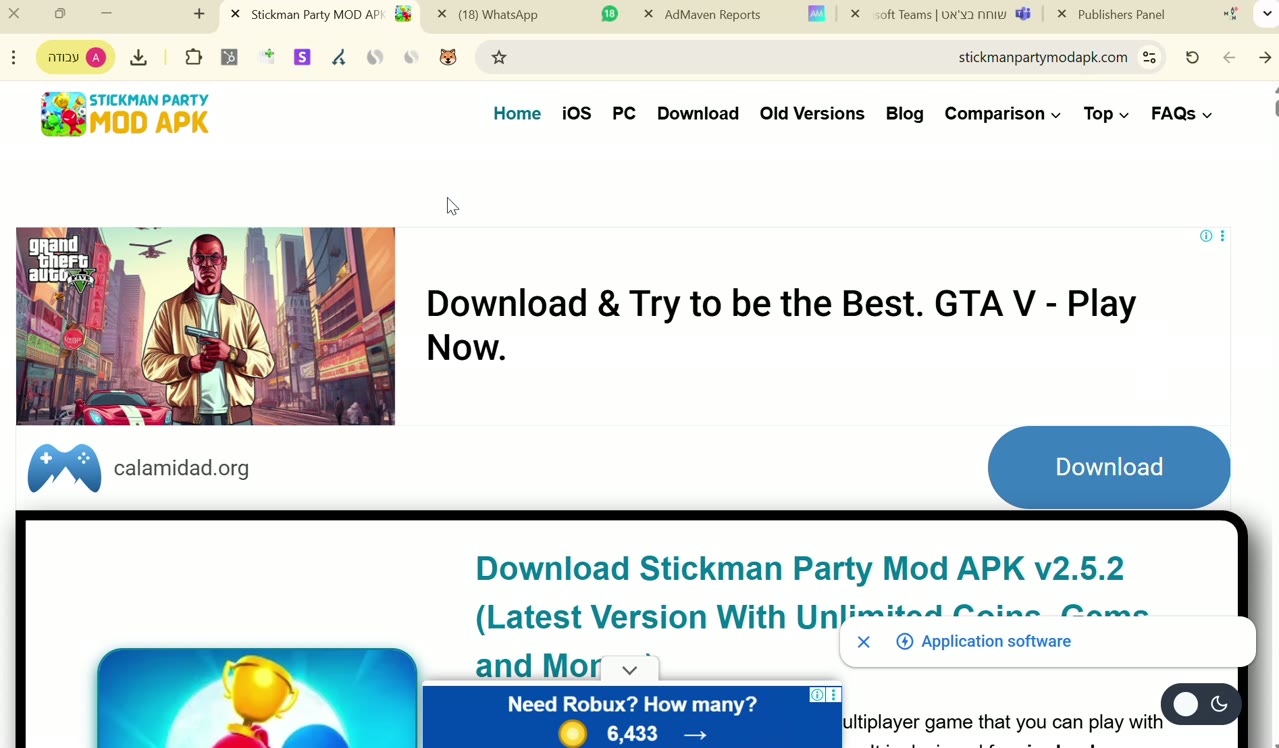Close the Stickman Party MOD APK tab
Screen dimensions: 1279x748
[x=235, y=14]
